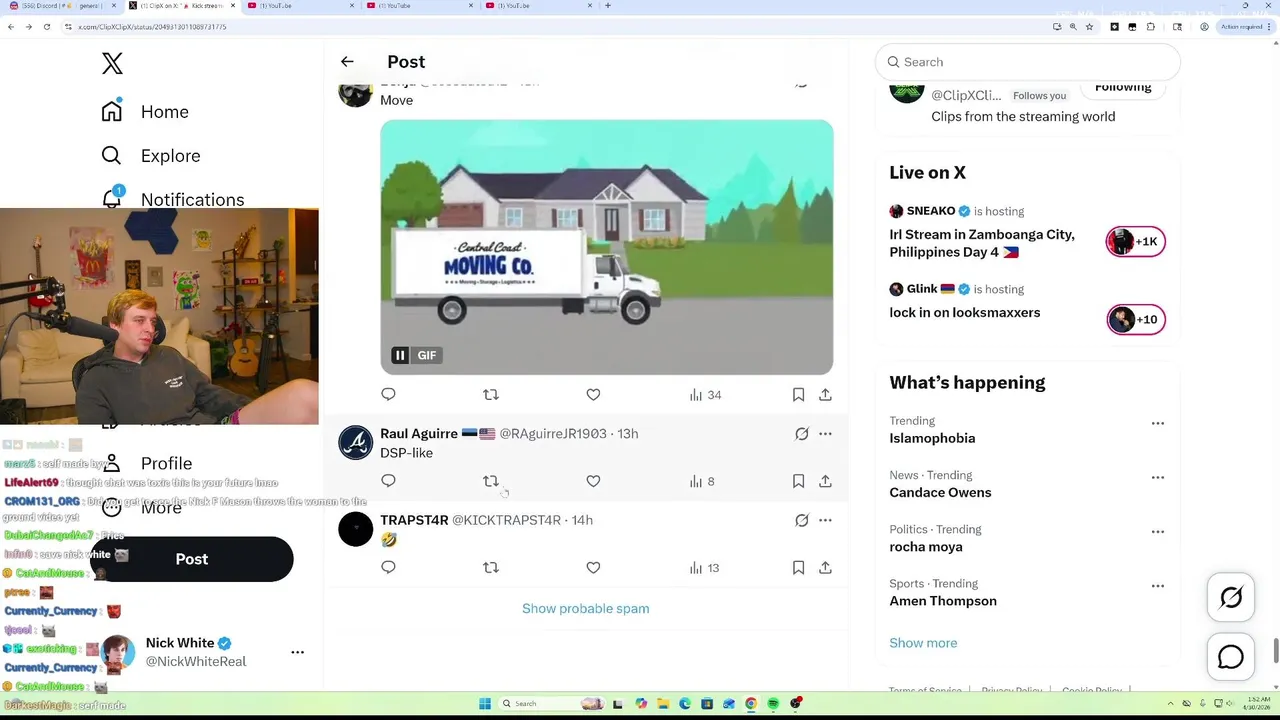Open Raul Aguirre's profile avatar
1280x720 pixels.
tap(355, 443)
